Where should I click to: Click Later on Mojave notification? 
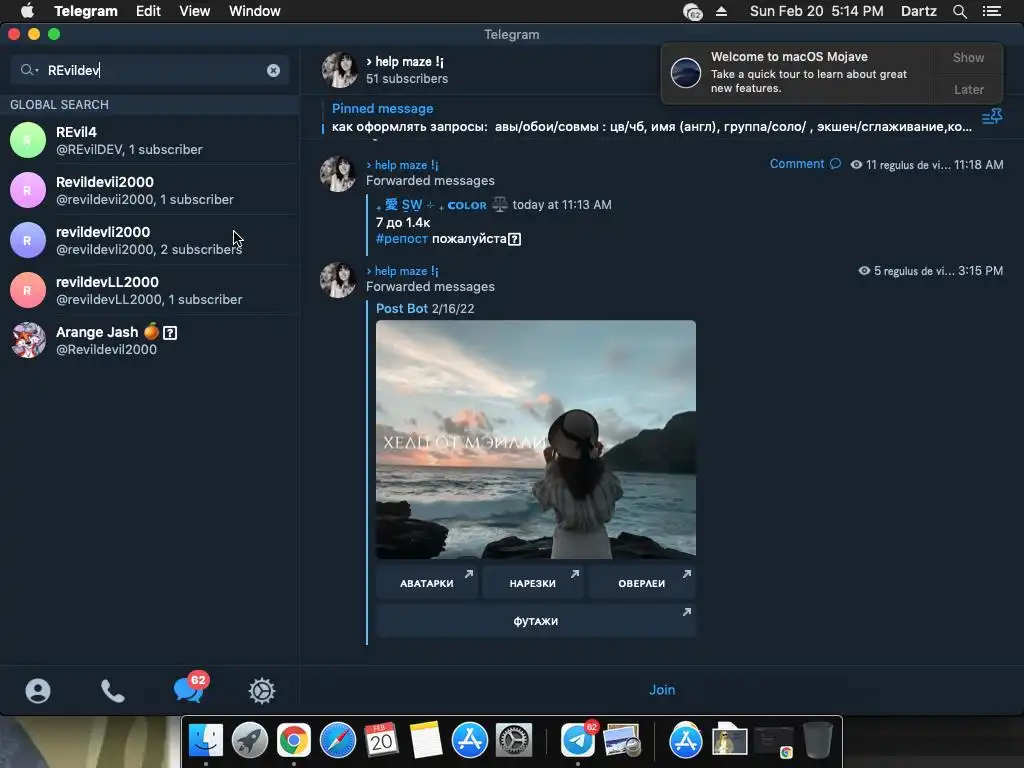click(x=968, y=89)
